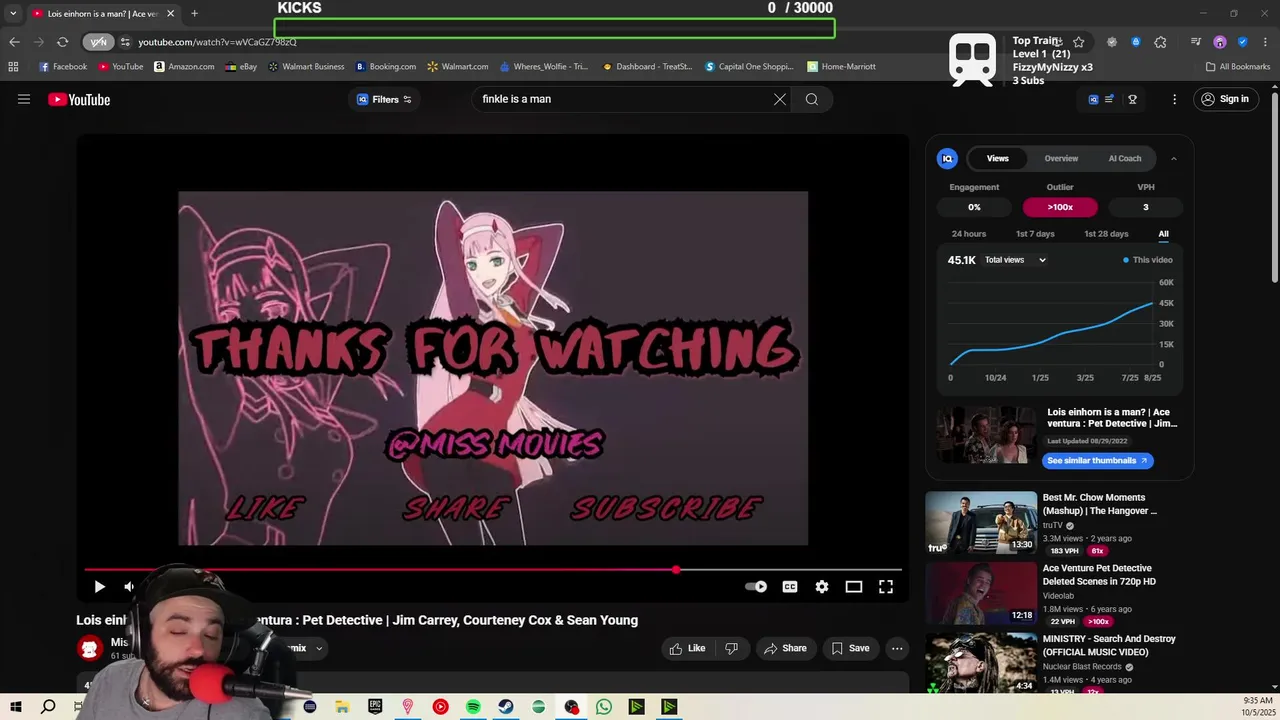Select the All time range
Viewport: 1280px width, 720px height.
(x=1163, y=234)
